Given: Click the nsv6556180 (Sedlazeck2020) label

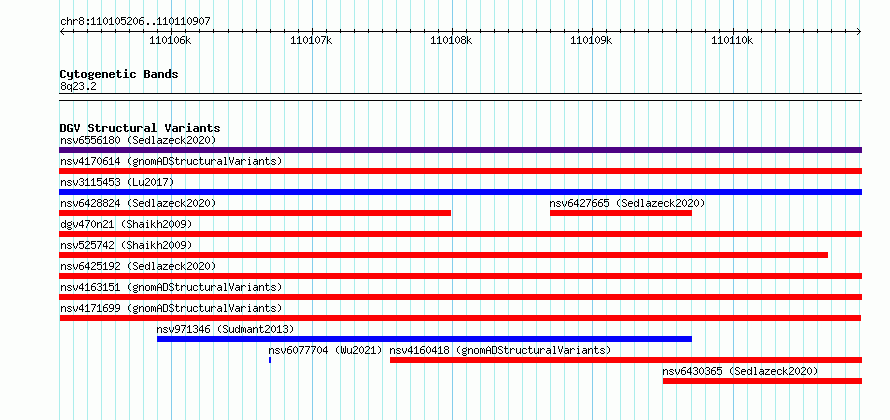Looking at the screenshot, I should pyautogui.click(x=138, y=140).
